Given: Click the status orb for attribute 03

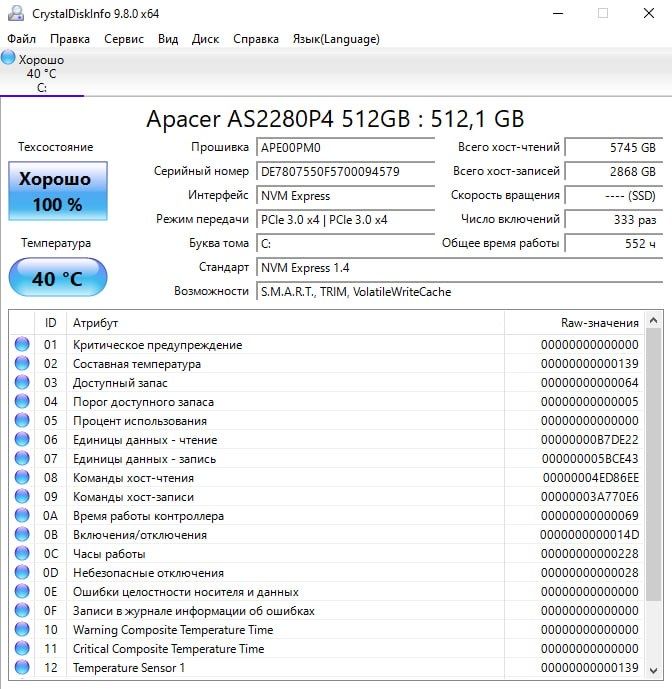Looking at the screenshot, I should point(22,382).
